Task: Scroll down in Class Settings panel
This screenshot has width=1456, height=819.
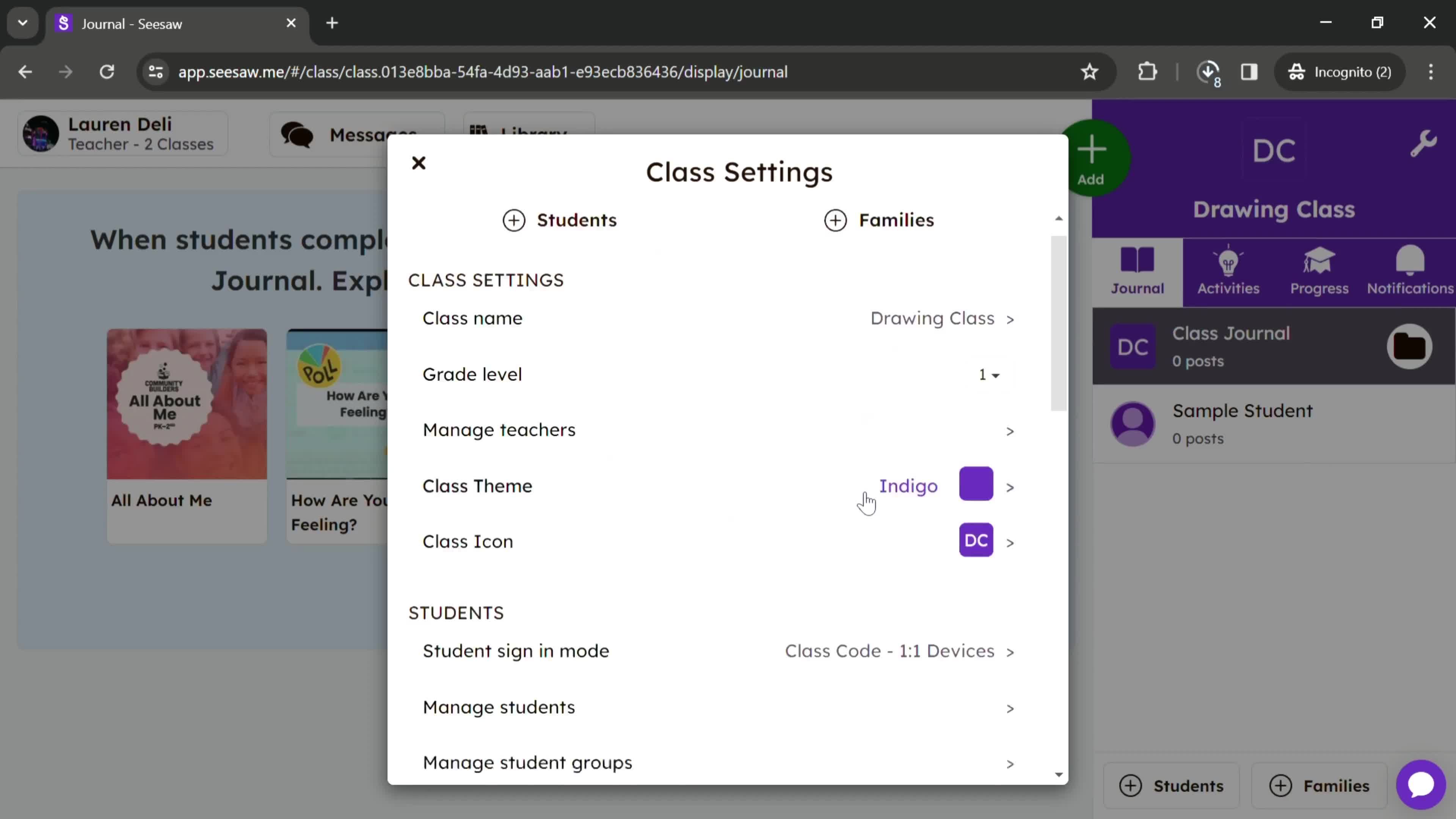Action: pyautogui.click(x=1058, y=775)
